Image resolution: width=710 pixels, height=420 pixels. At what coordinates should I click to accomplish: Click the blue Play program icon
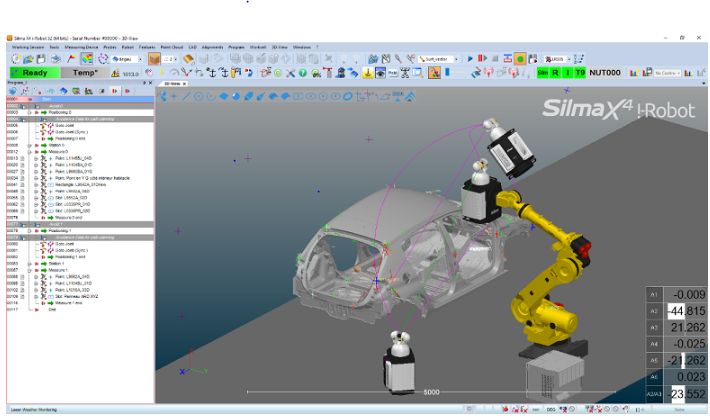tap(470, 59)
